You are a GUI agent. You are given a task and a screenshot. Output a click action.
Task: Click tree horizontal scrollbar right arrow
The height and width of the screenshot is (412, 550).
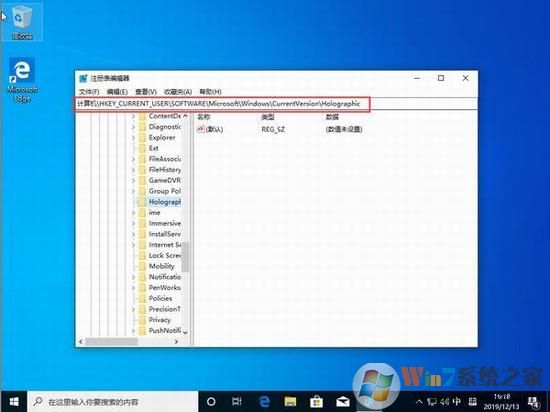point(176,342)
